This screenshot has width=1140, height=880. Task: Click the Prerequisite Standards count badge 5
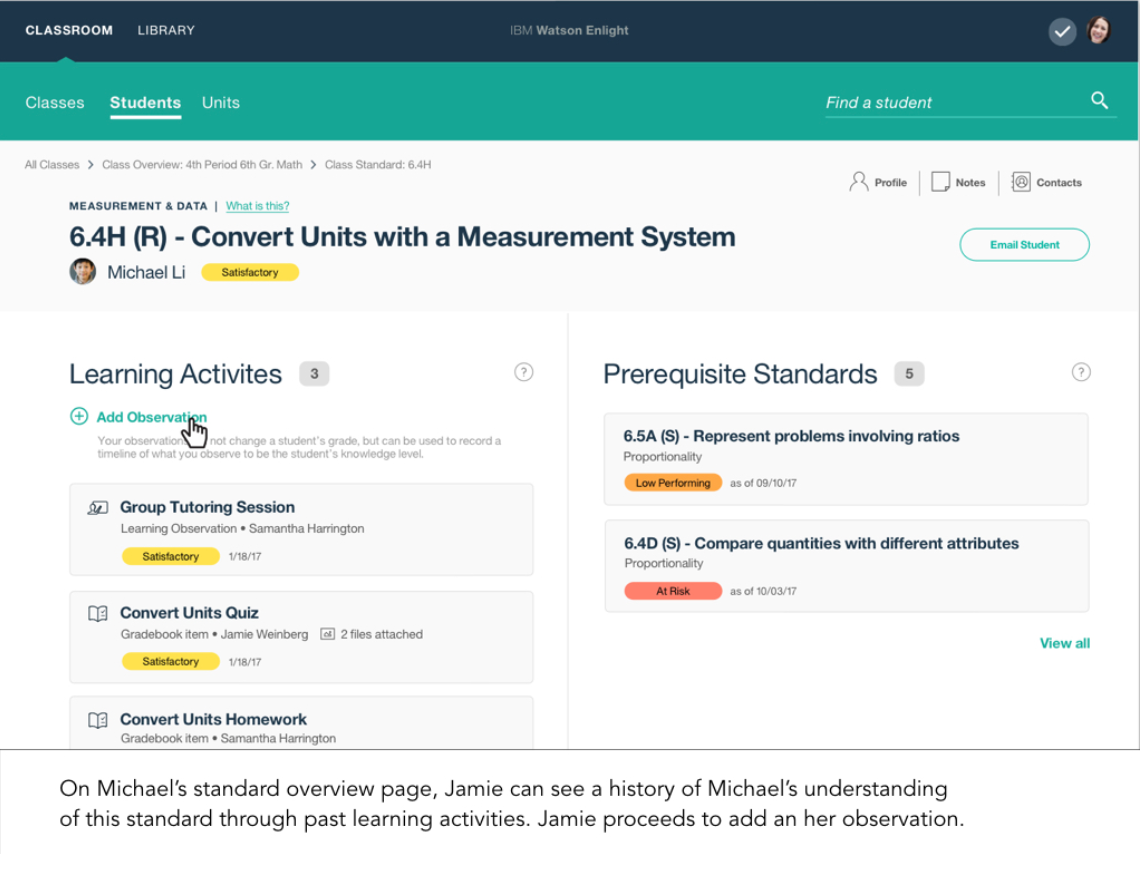[x=909, y=374]
